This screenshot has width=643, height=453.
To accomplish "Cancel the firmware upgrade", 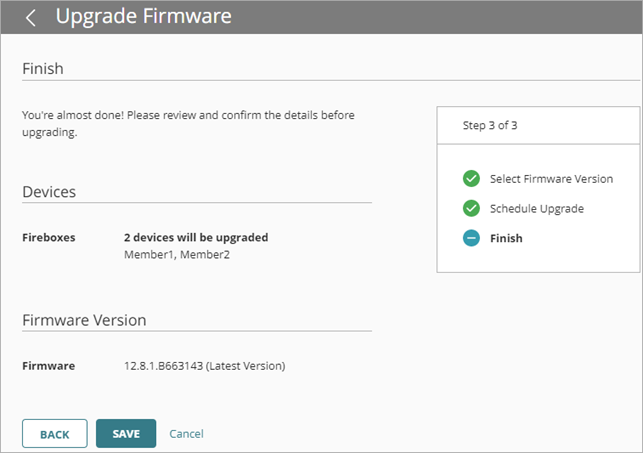I will pos(186,434).
